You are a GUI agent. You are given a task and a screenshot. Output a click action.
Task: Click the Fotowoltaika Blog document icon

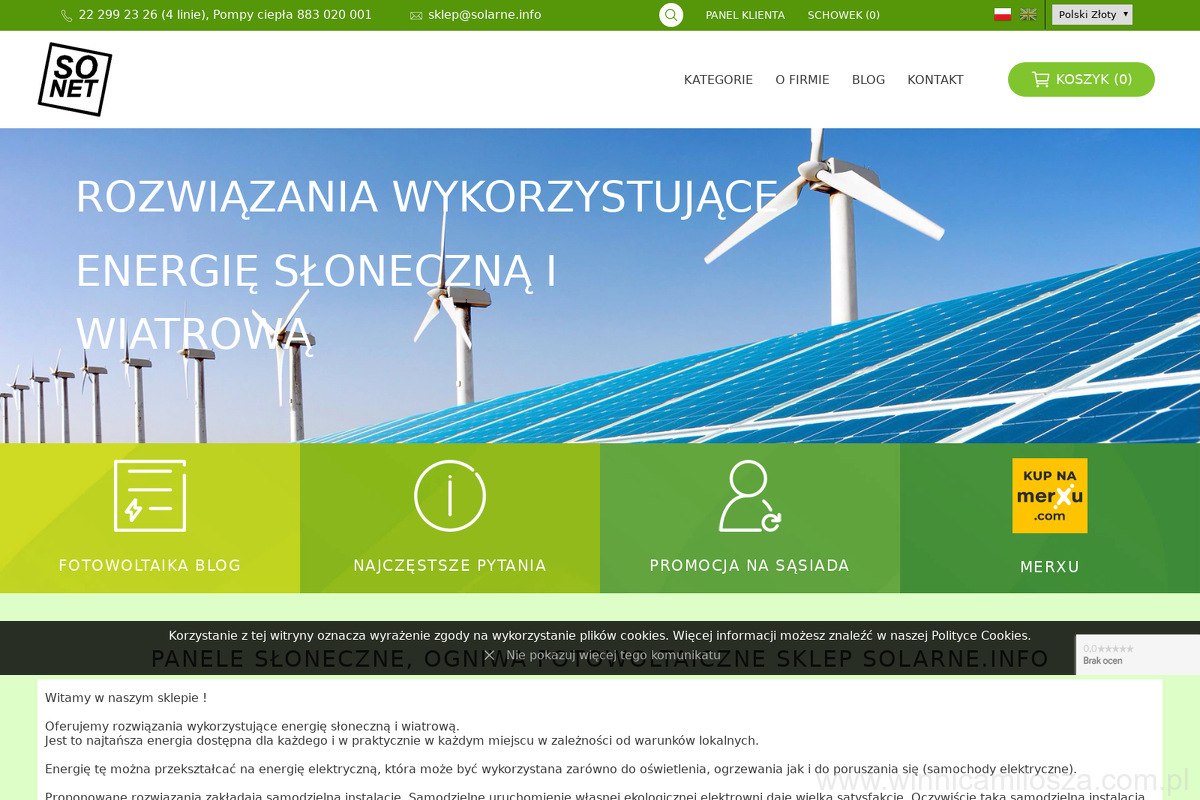click(150, 496)
